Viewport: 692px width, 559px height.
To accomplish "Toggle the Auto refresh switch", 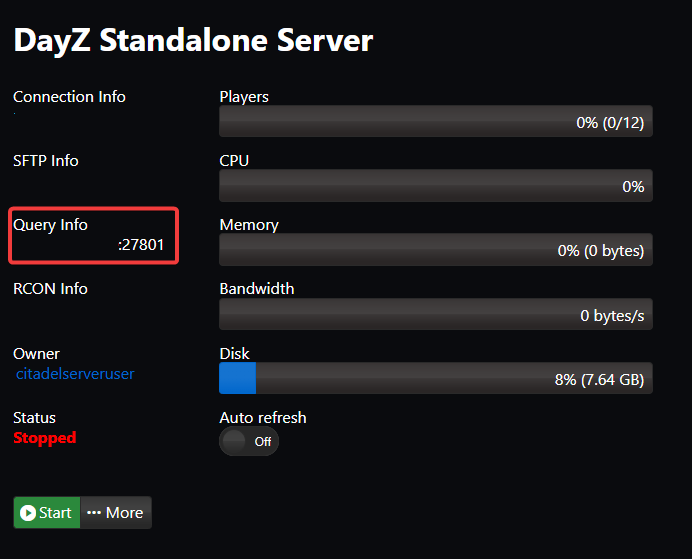I will (248, 441).
